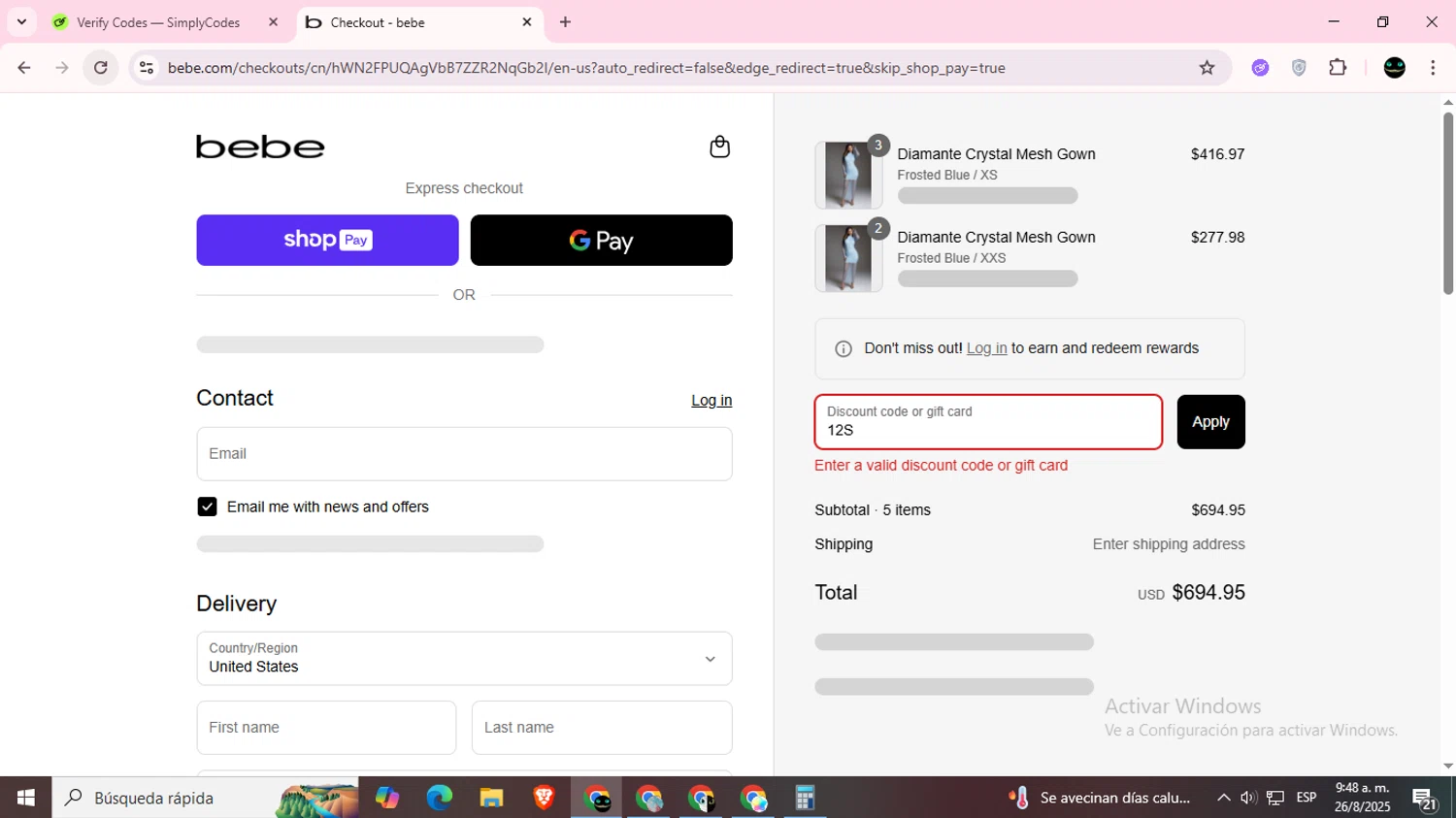
Task: Switch to the Verify Codes — SimplyCodes tab
Action: pos(158,22)
